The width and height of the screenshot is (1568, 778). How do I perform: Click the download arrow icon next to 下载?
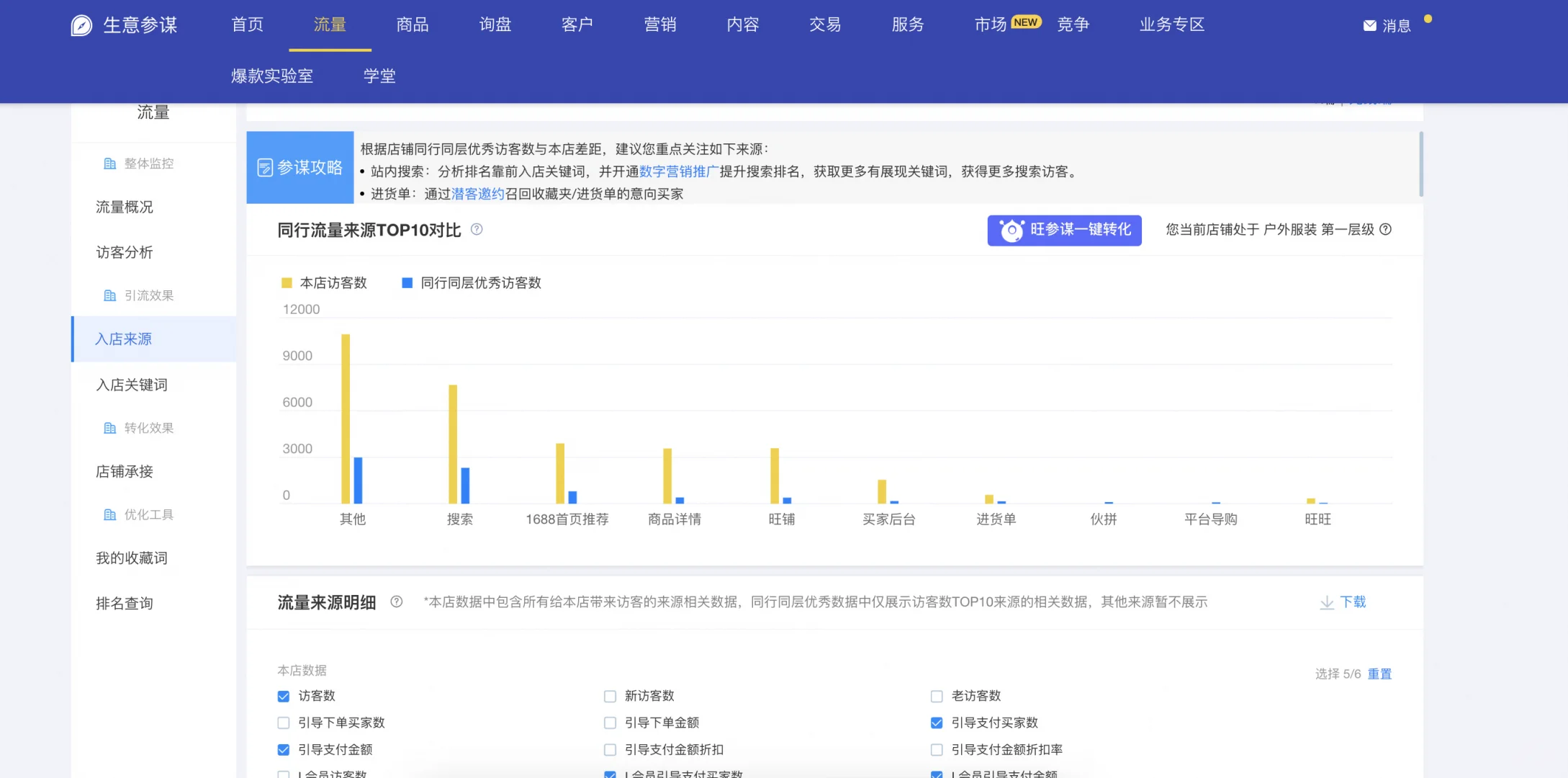tap(1327, 602)
